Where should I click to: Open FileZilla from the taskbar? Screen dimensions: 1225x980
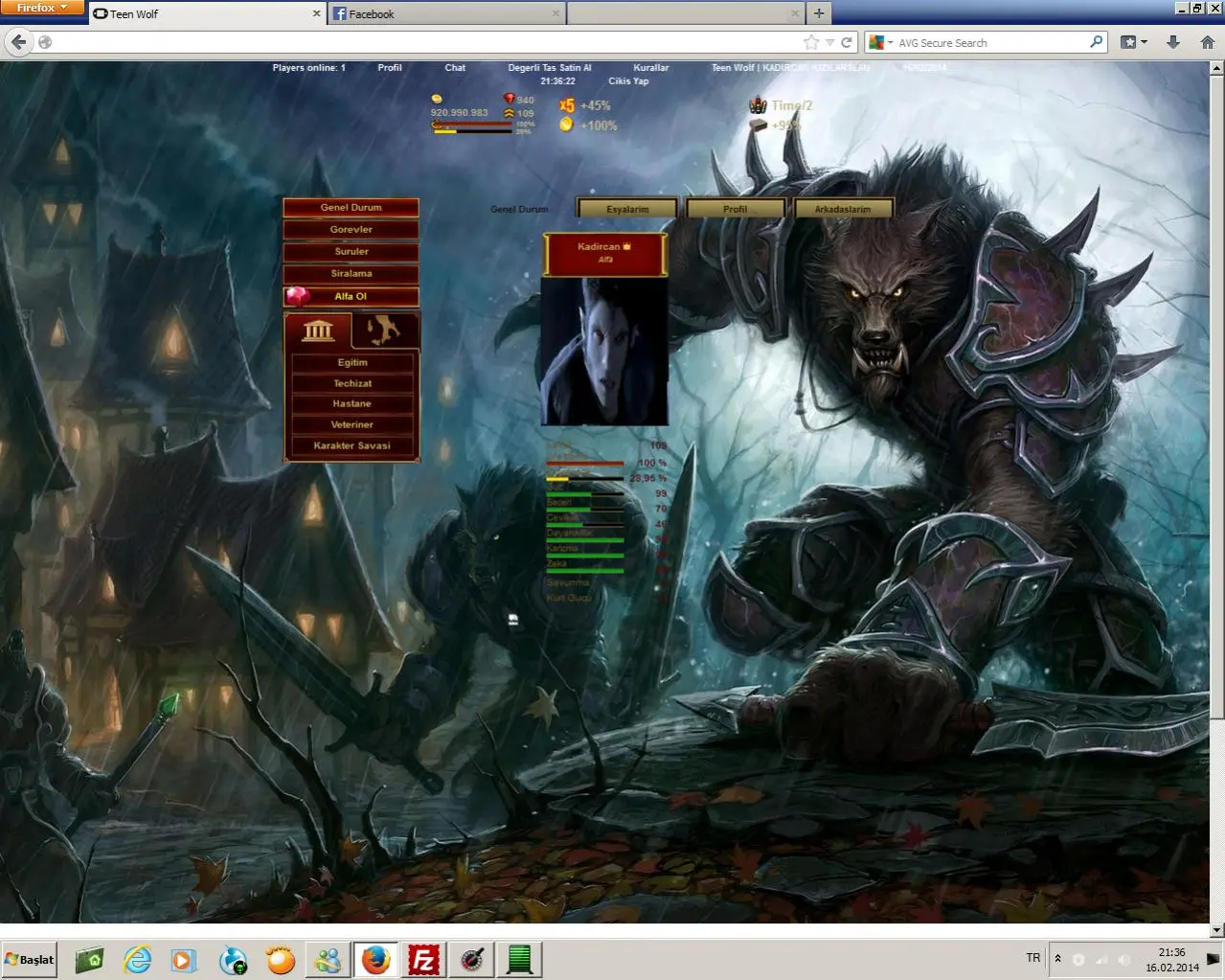pos(423,960)
